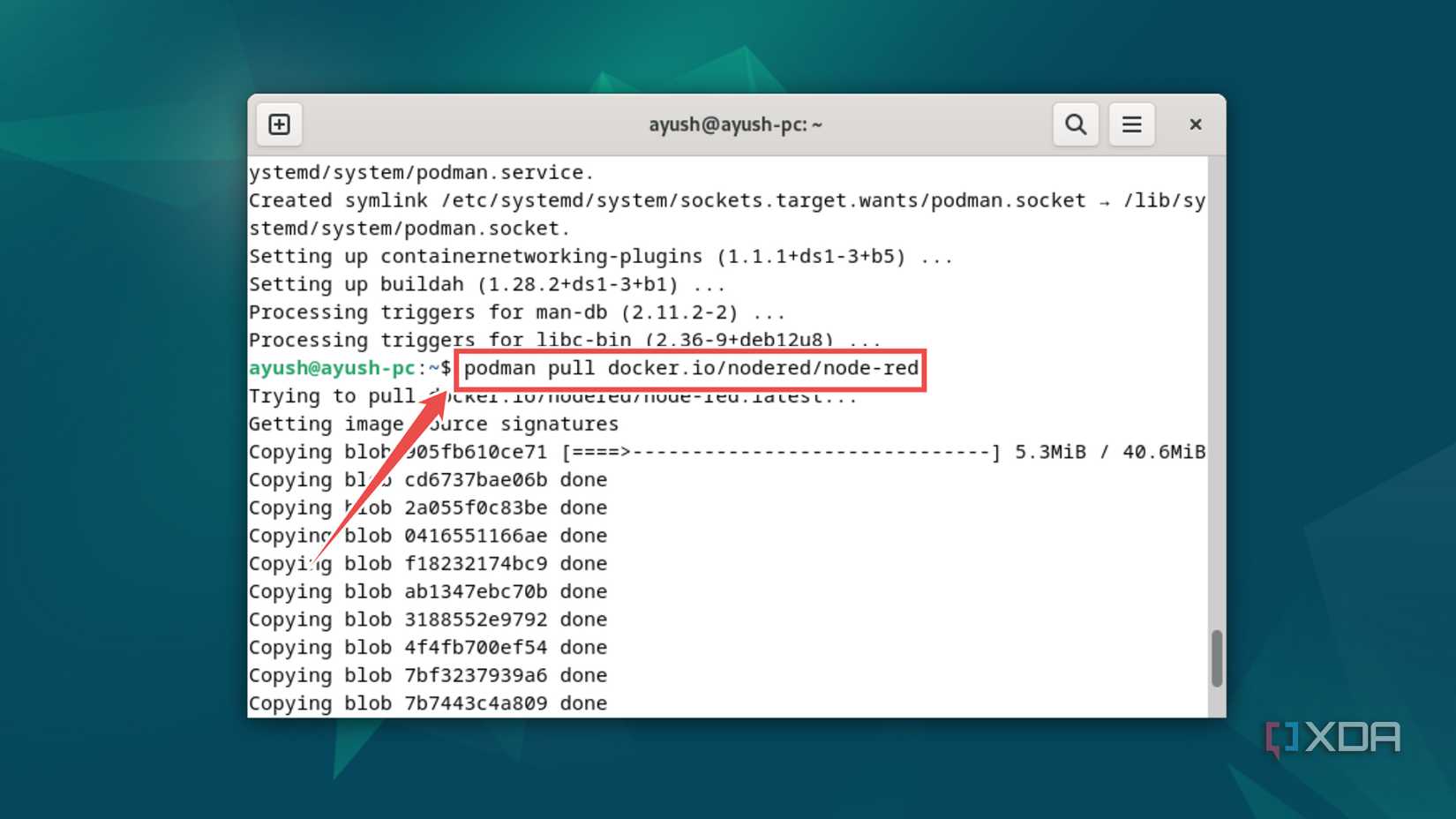
Task: Click the red highlight box around the command
Action: pyautogui.click(x=690, y=371)
